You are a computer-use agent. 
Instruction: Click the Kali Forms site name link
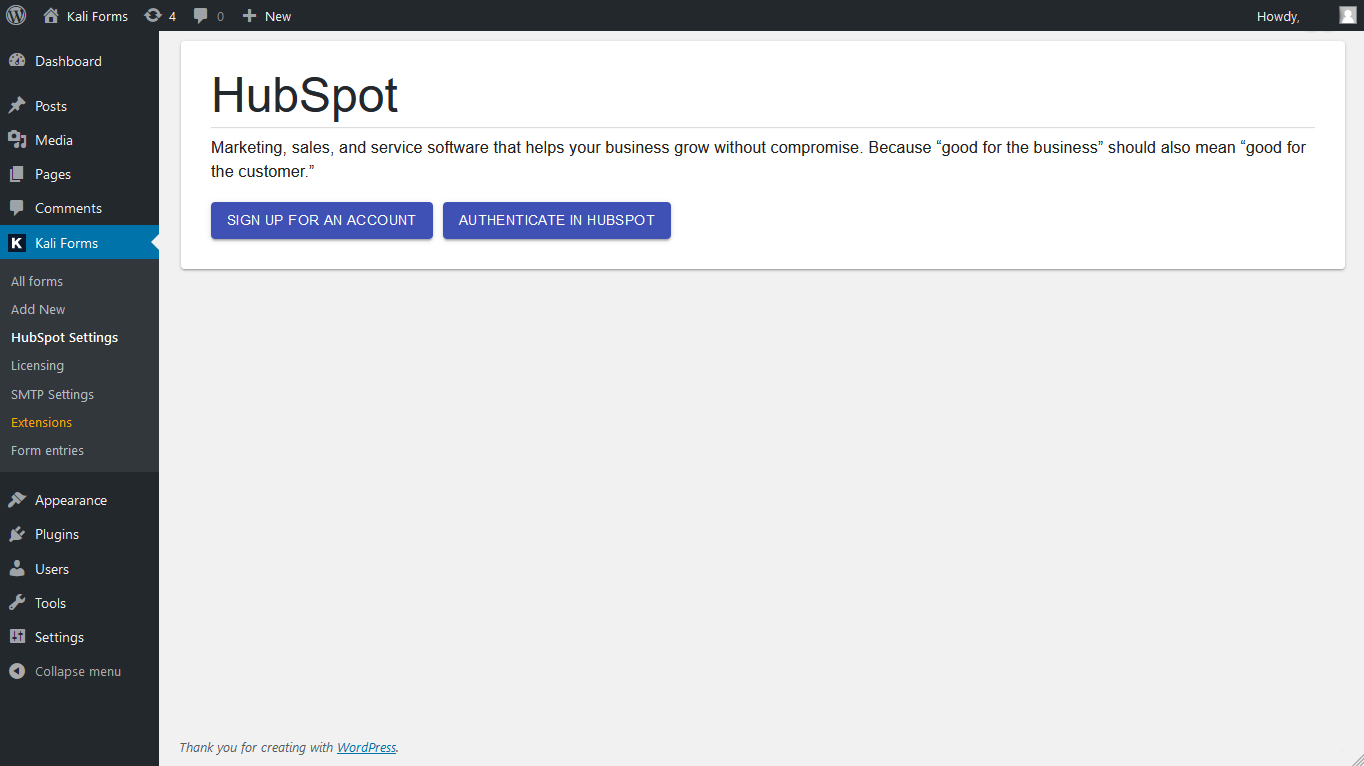click(97, 16)
